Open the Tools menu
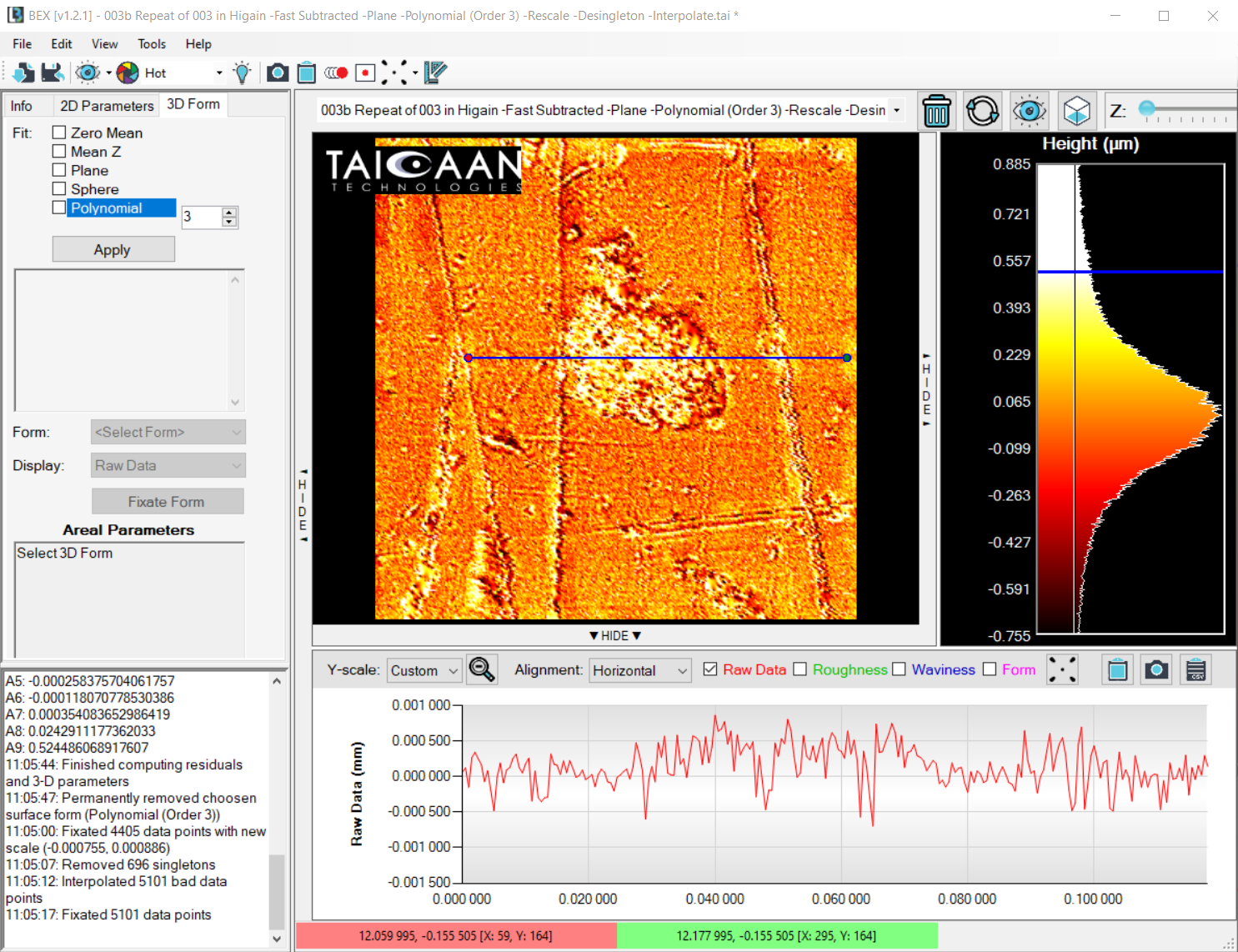Image resolution: width=1238 pixels, height=952 pixels. 152,44
